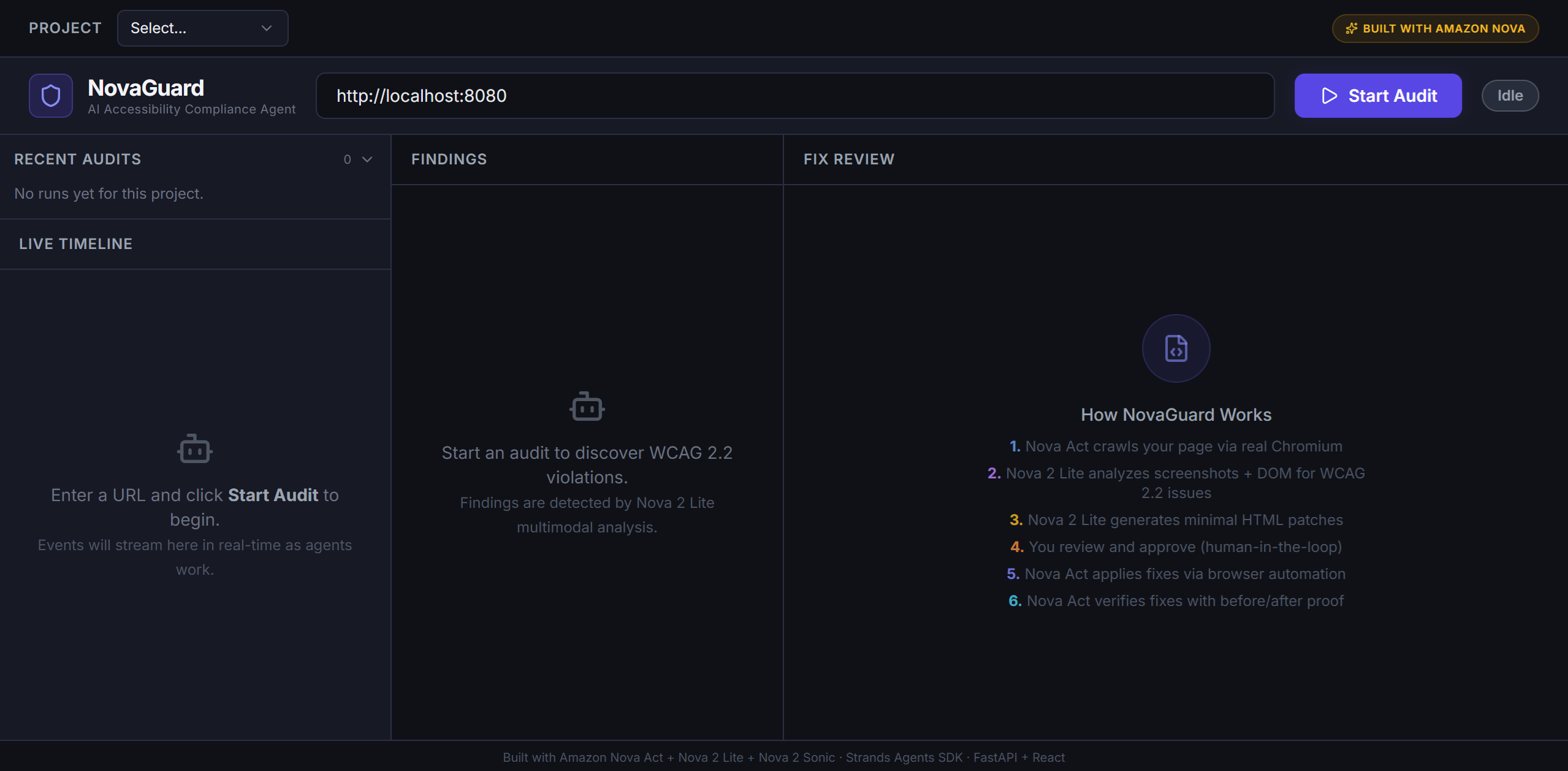Click the Built With Amazon Nova badge
Viewport: 1568px width, 771px height.
click(1435, 29)
